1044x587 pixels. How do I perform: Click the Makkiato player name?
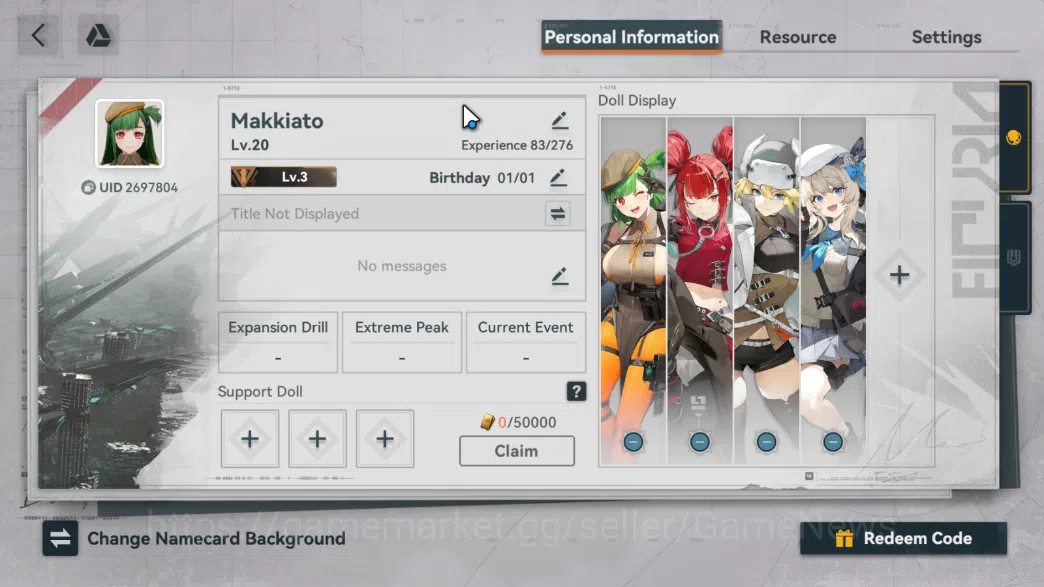277,121
